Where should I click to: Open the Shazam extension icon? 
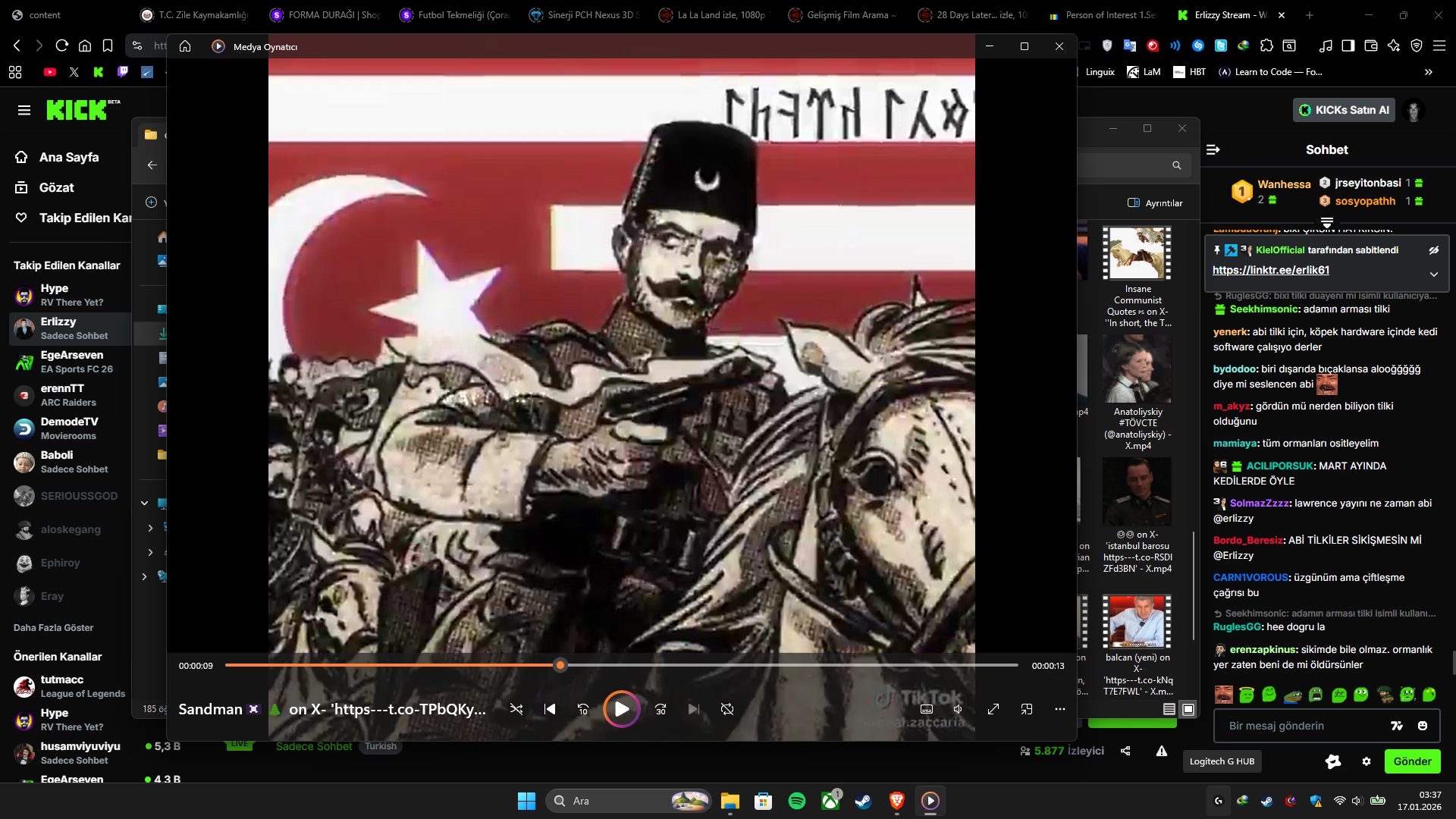coord(1198,45)
